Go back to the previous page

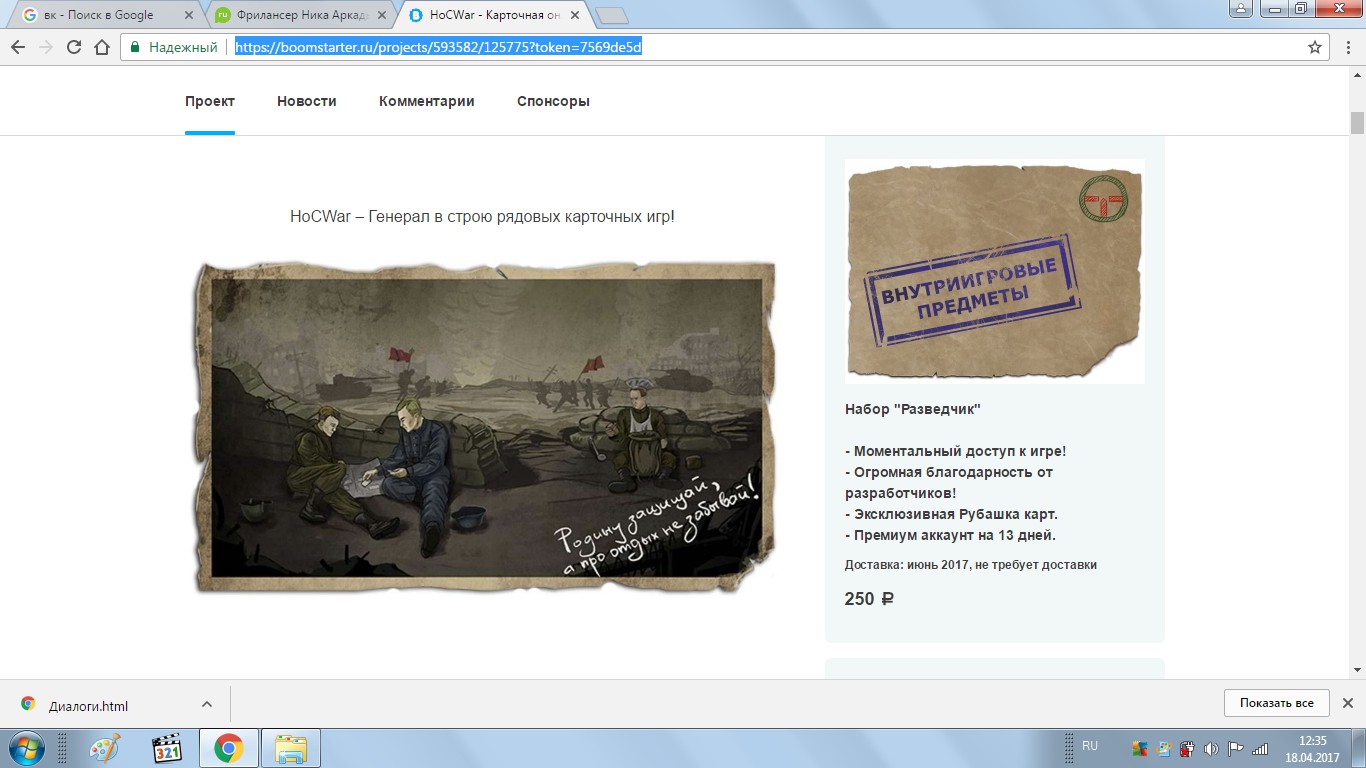18,47
